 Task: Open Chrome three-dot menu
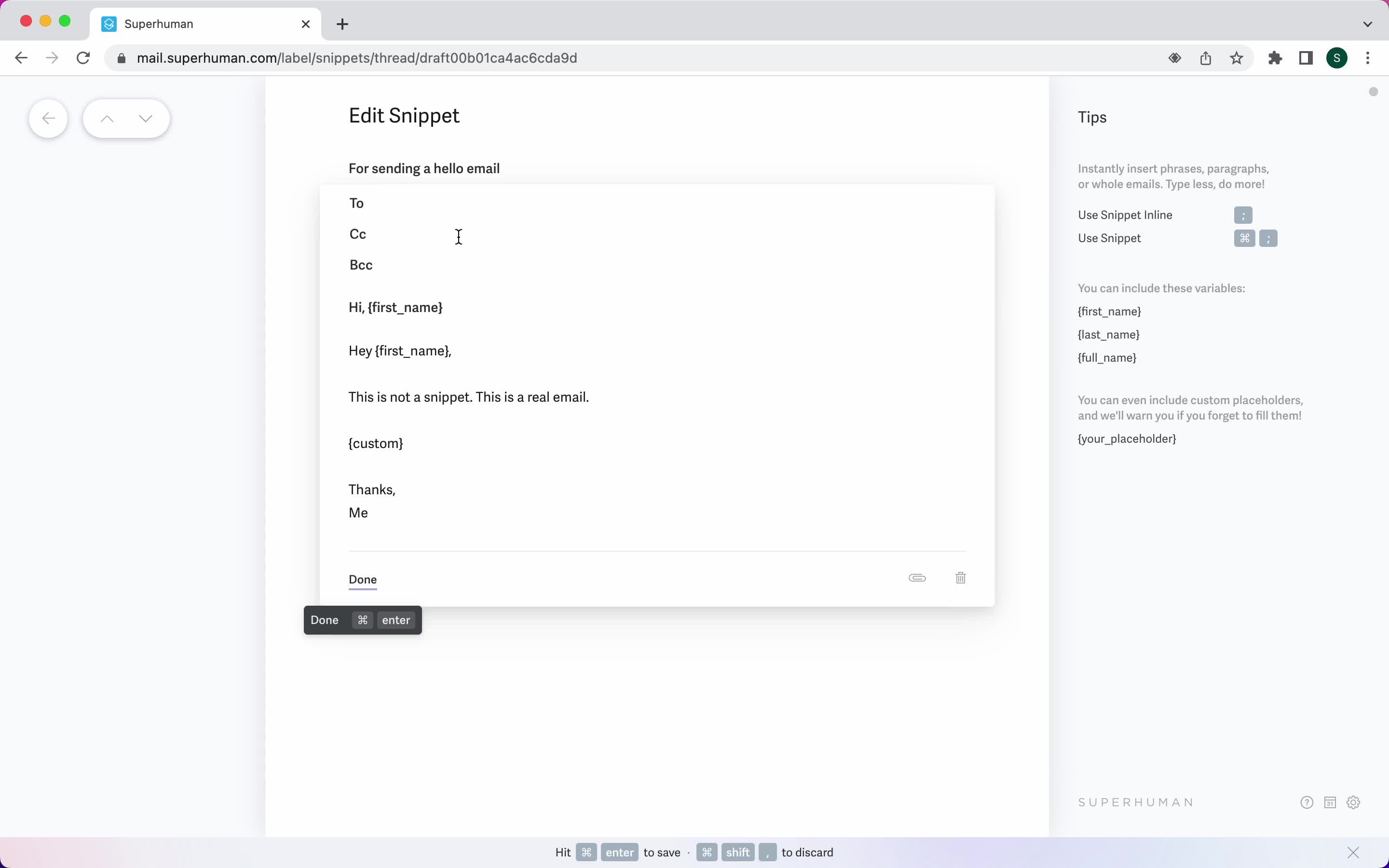[x=1368, y=58]
